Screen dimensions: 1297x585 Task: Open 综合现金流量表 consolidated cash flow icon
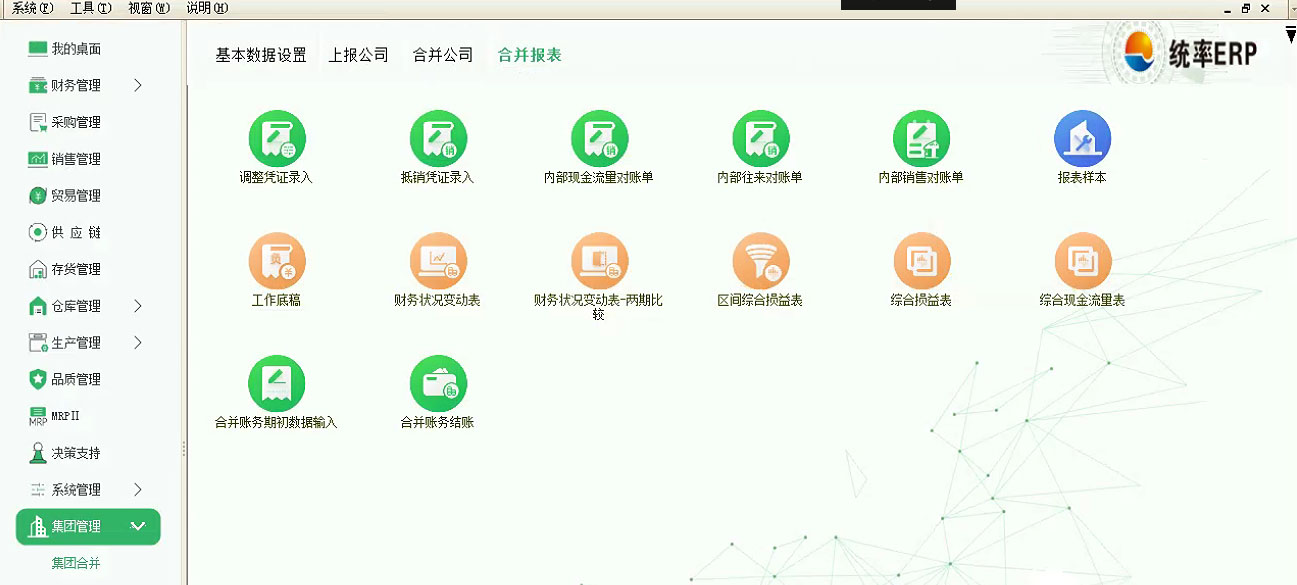[1082, 260]
